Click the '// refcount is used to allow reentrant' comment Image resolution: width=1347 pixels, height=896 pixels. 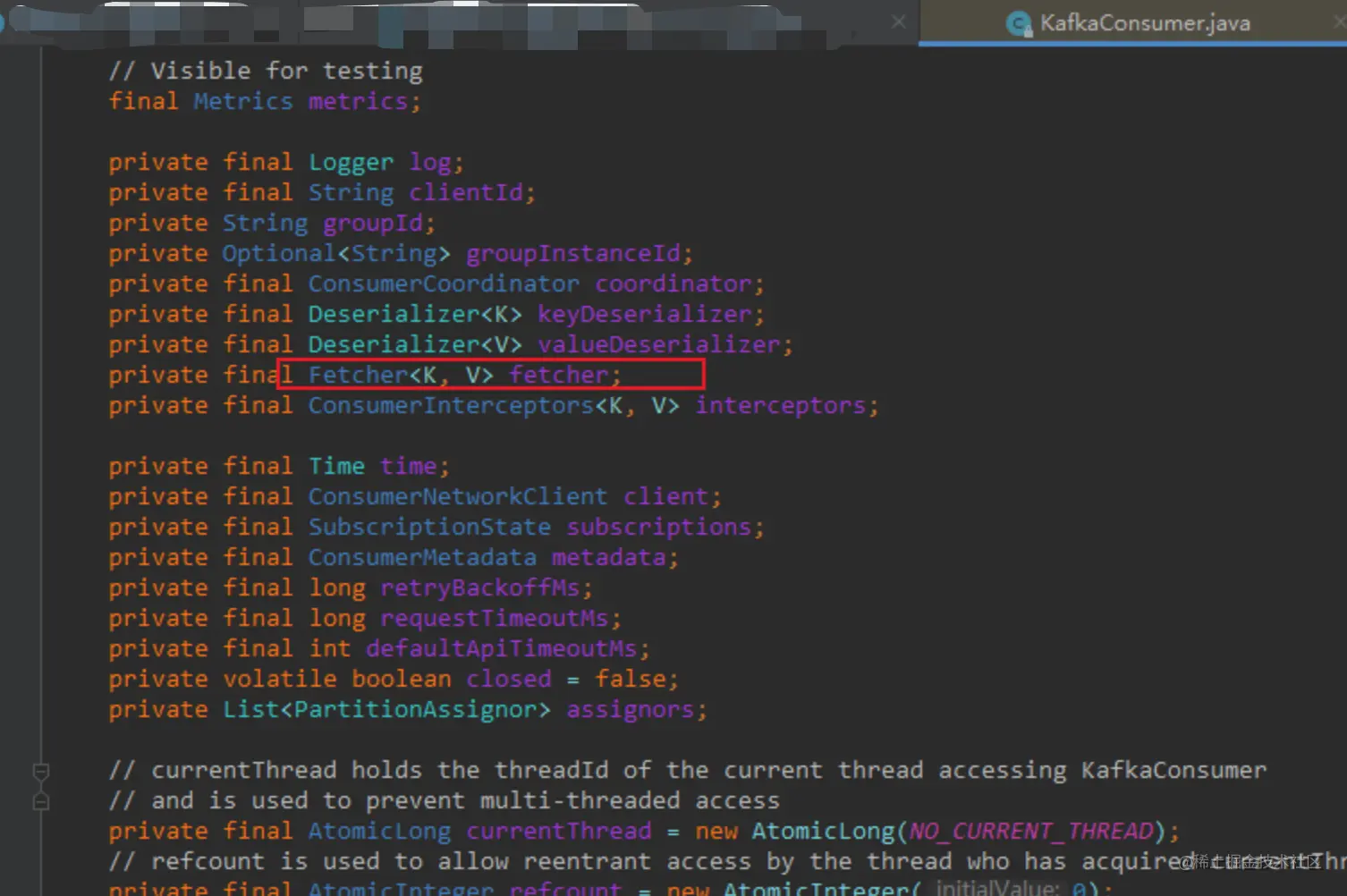pyautogui.click(x=727, y=861)
